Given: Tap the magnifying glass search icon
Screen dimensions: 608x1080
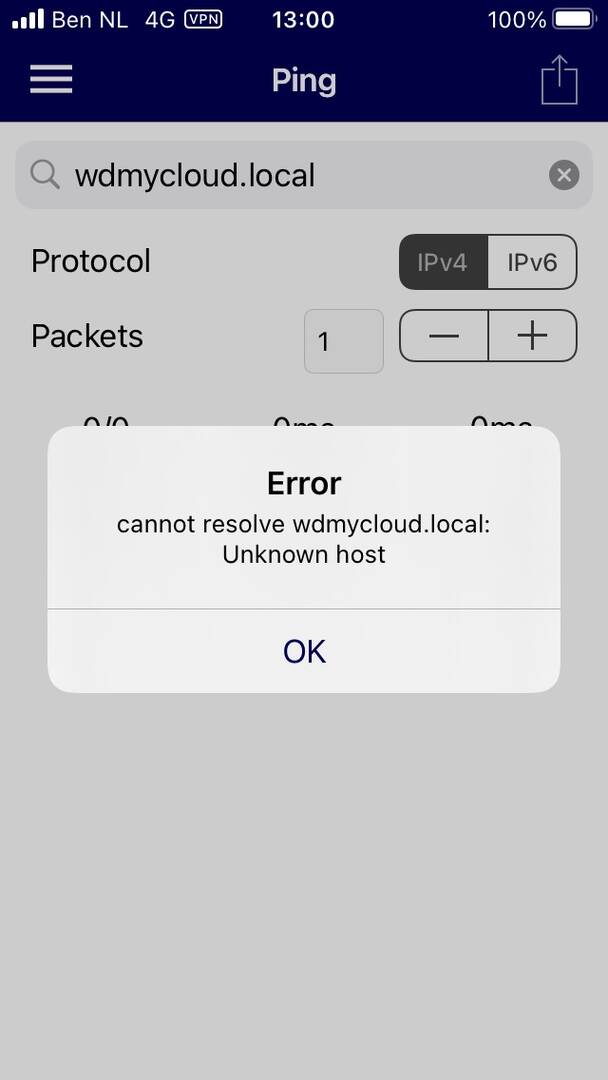Looking at the screenshot, I should (x=45, y=175).
